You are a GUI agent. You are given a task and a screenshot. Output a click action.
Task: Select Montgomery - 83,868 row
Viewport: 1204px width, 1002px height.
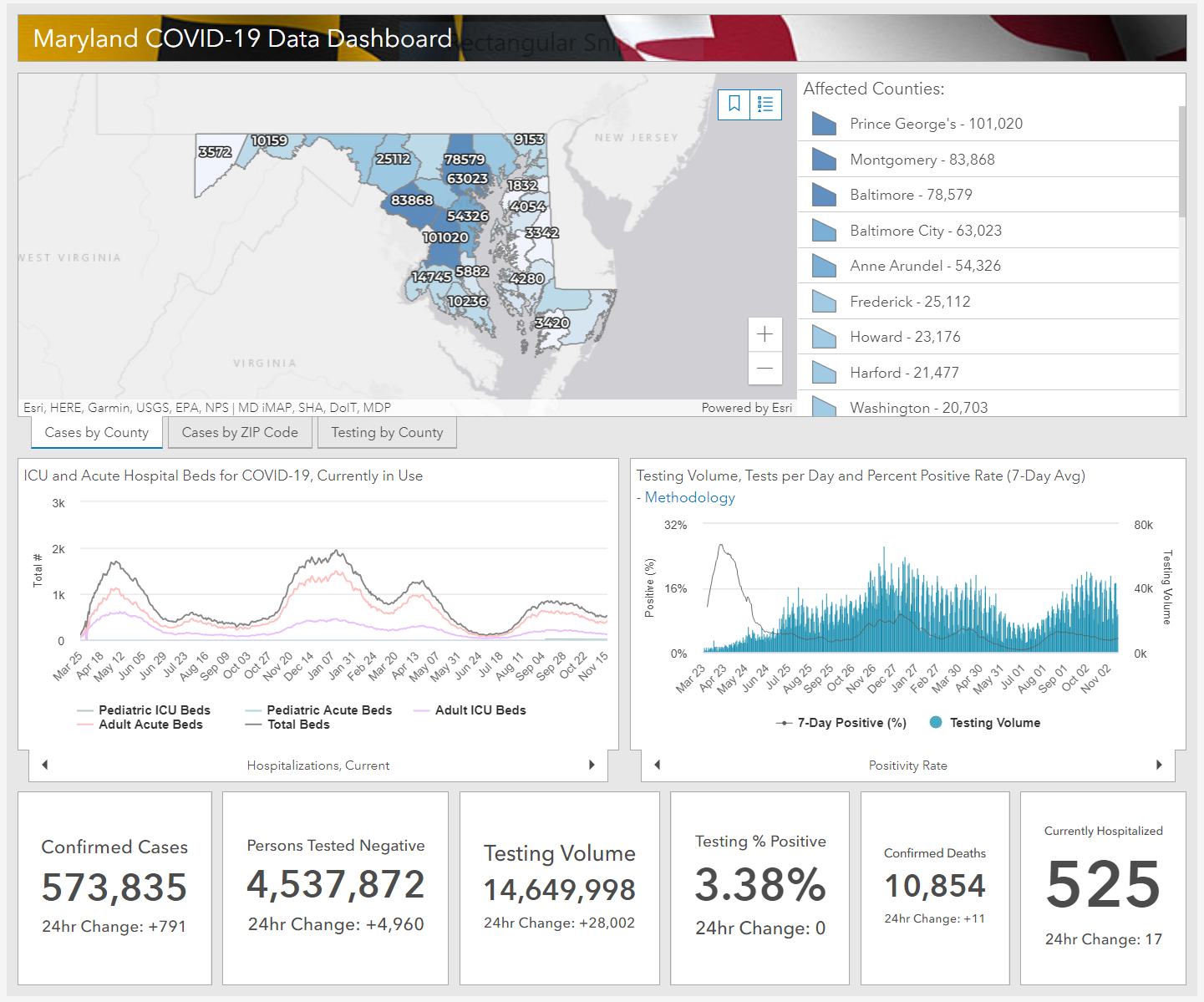pos(988,159)
